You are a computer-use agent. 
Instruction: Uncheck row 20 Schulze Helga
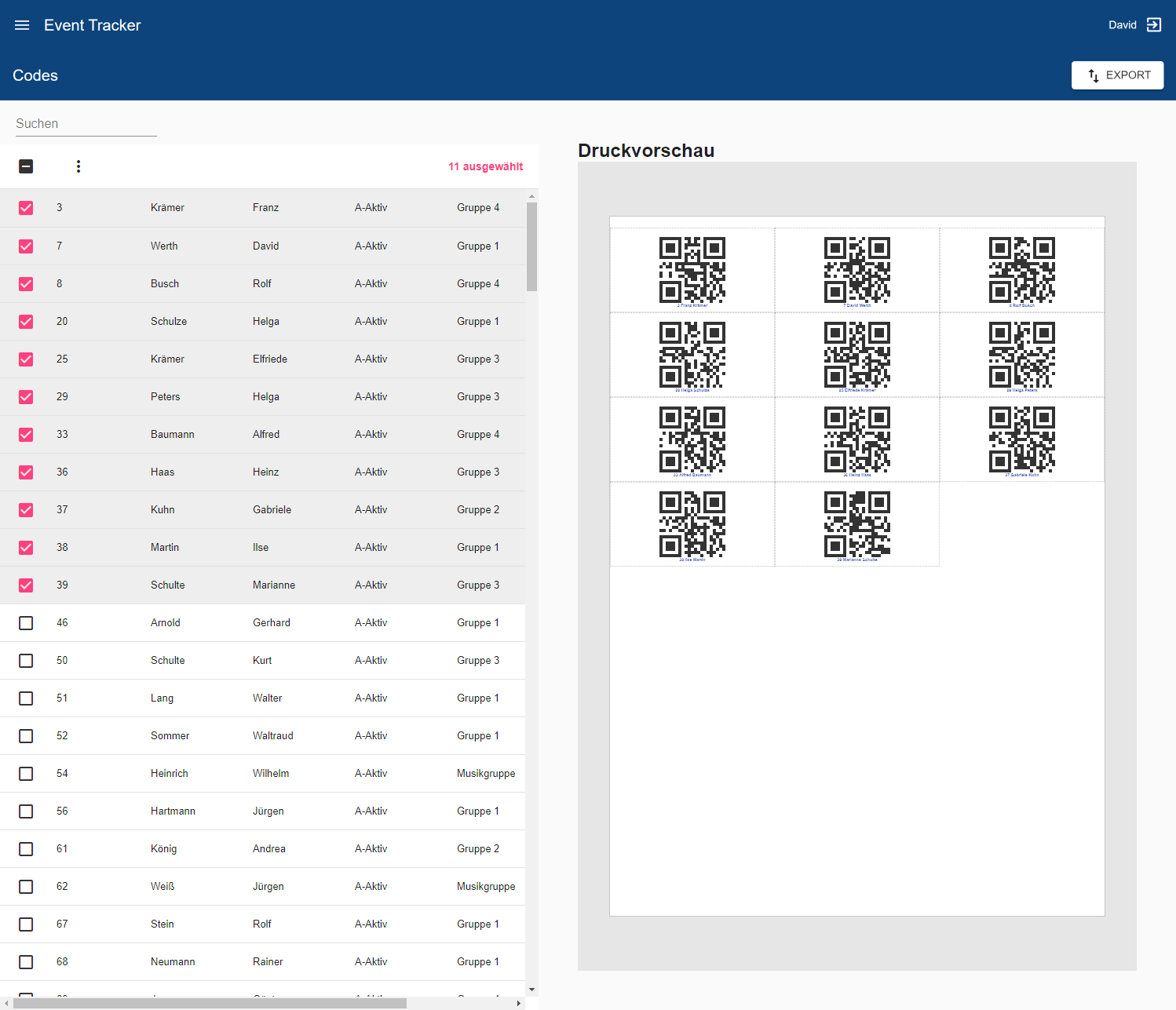click(x=26, y=322)
